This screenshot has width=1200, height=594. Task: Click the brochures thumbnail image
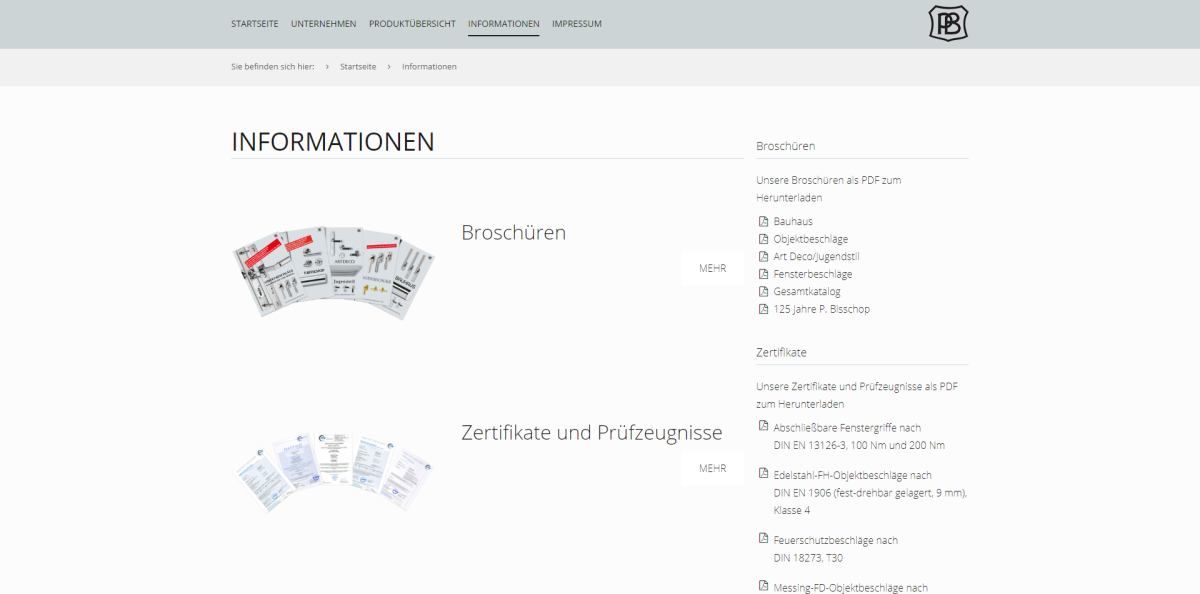click(333, 272)
